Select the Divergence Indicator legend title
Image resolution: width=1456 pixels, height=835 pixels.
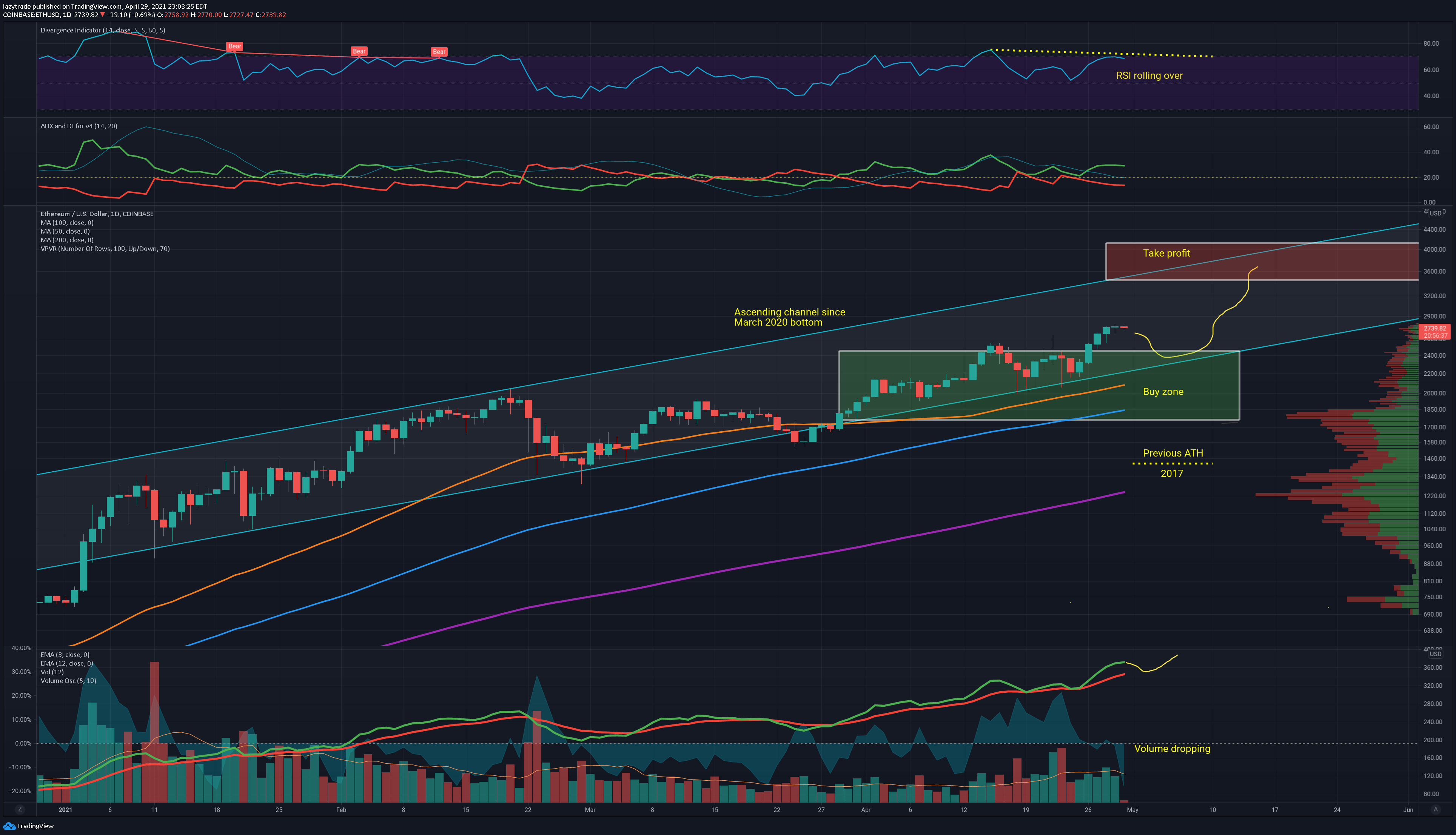tap(103, 31)
